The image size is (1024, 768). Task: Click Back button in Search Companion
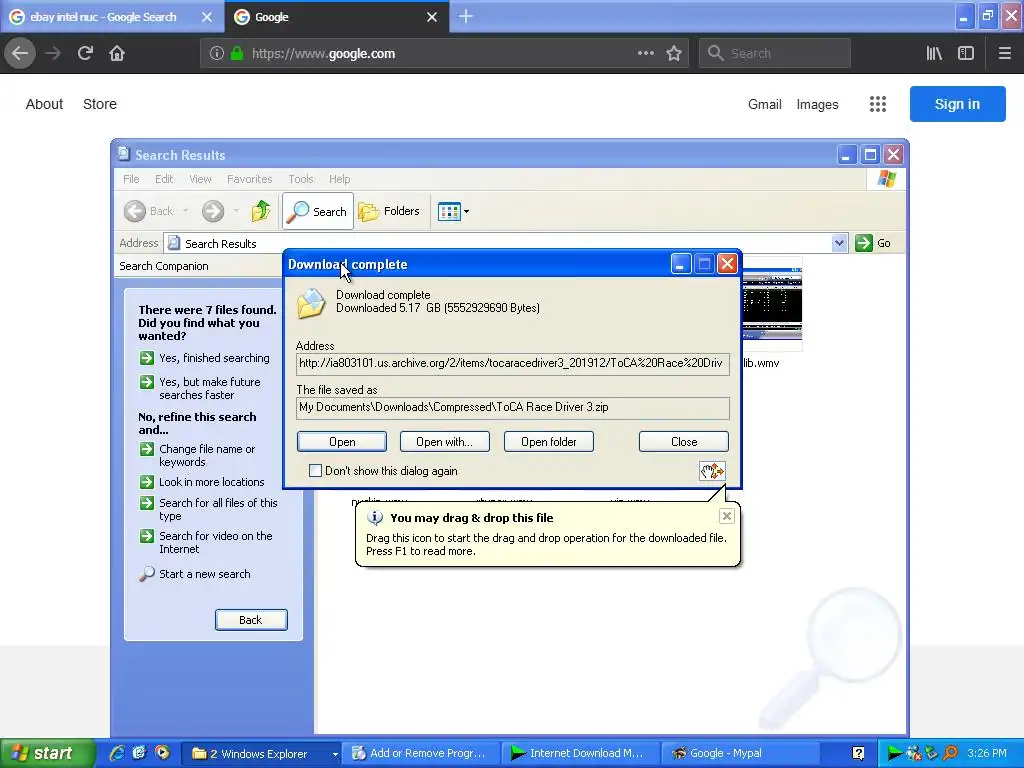pyautogui.click(x=251, y=620)
